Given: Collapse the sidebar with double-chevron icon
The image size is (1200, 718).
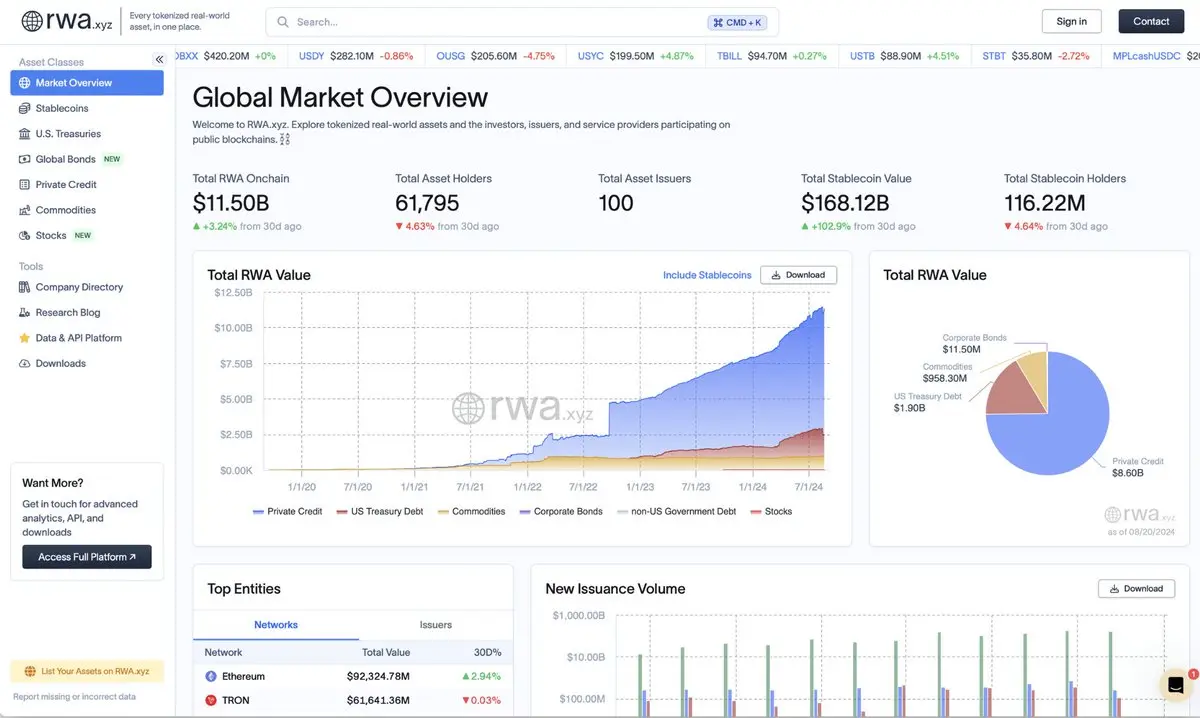Looking at the screenshot, I should tap(159, 60).
